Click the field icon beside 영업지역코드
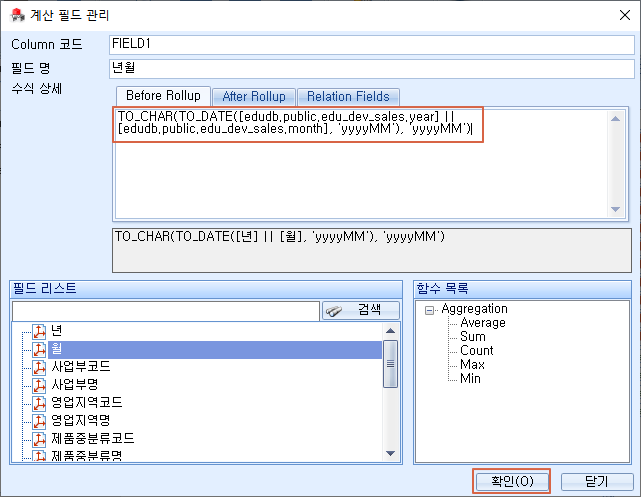 coord(39,403)
